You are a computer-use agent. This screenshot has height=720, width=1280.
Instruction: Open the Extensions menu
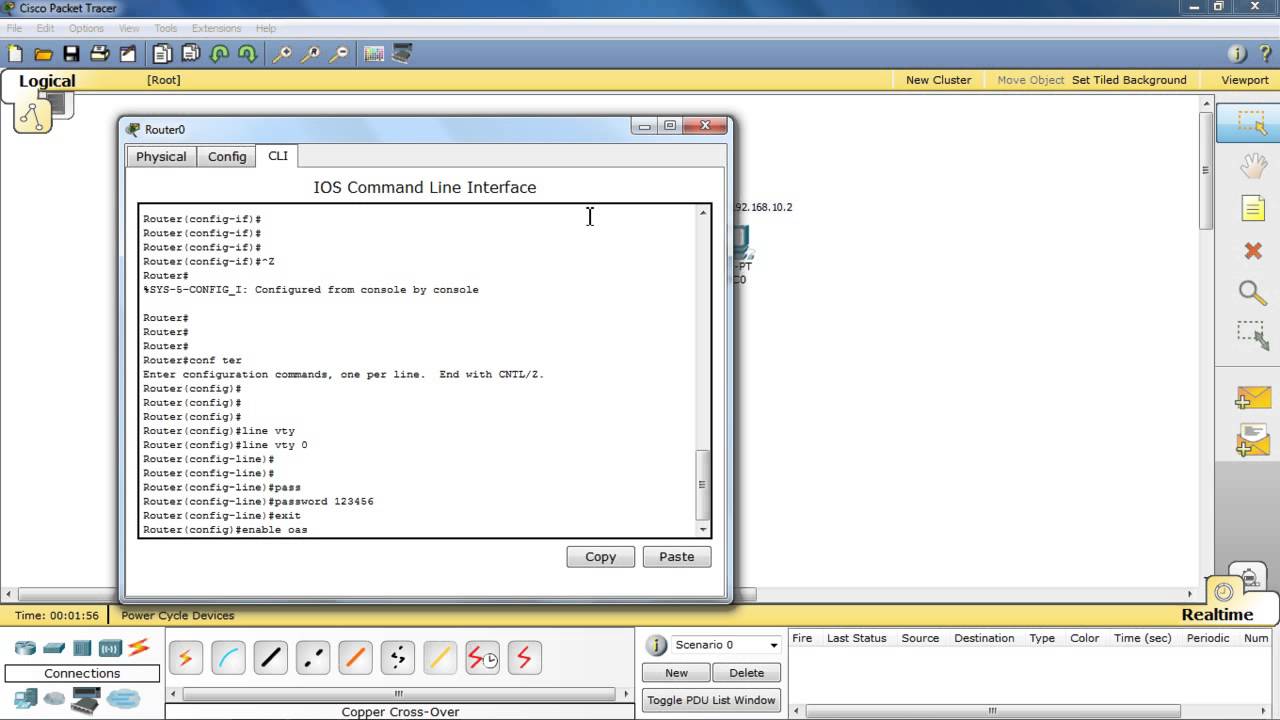click(x=216, y=28)
